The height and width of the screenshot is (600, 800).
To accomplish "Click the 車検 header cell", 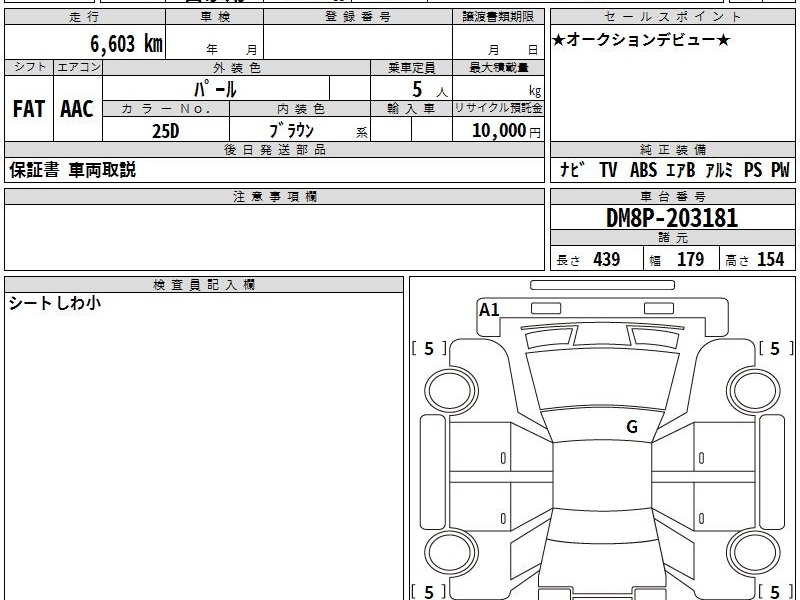I will point(215,17).
